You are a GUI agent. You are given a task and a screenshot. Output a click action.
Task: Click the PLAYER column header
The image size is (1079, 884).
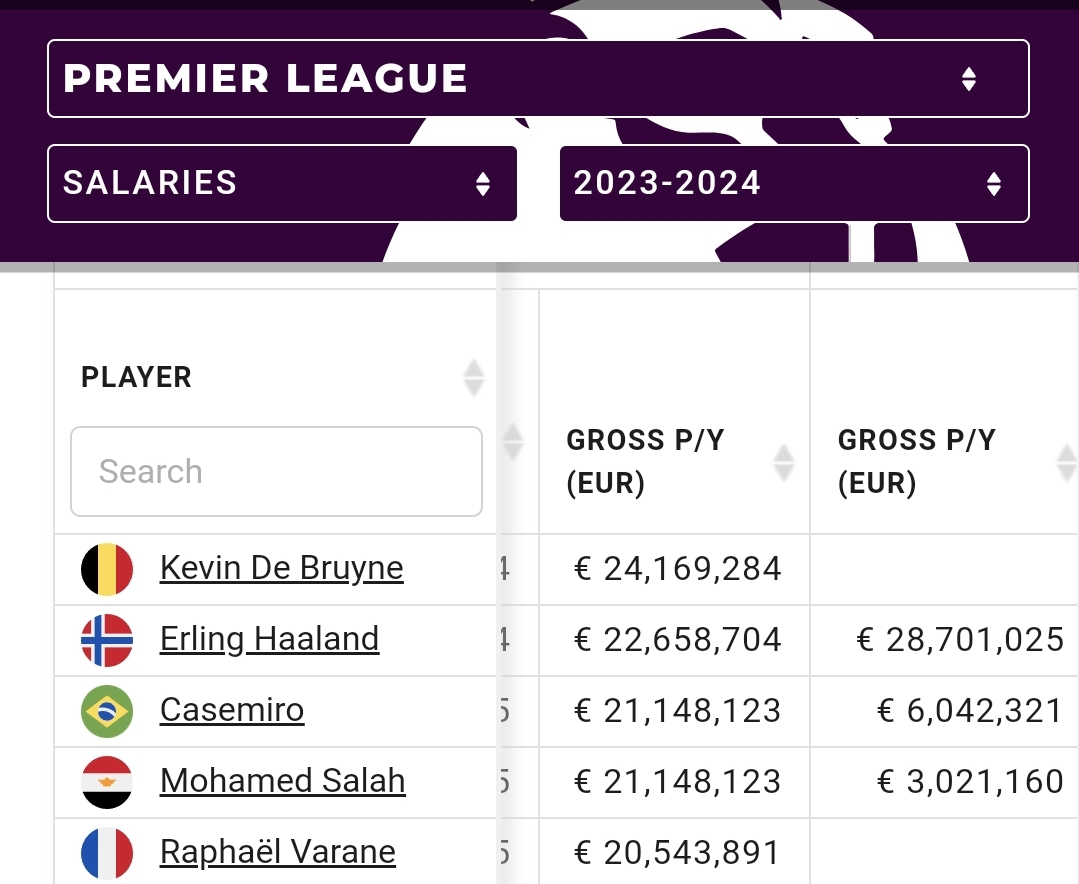tap(136, 377)
